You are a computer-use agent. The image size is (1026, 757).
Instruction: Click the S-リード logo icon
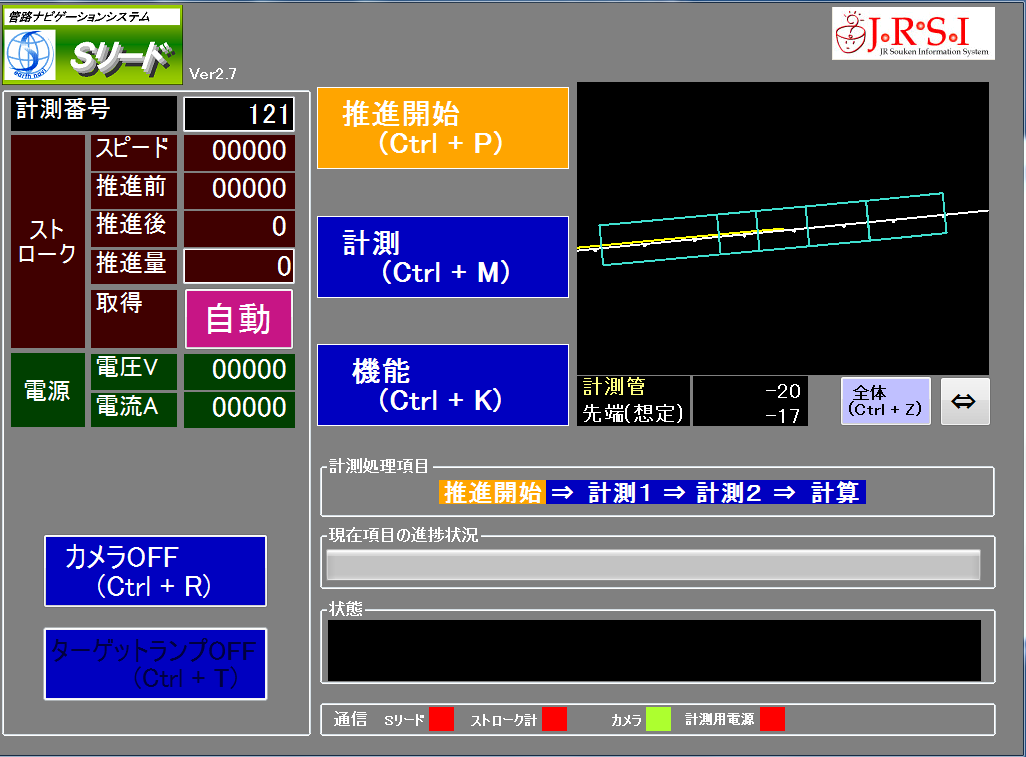tap(93, 44)
